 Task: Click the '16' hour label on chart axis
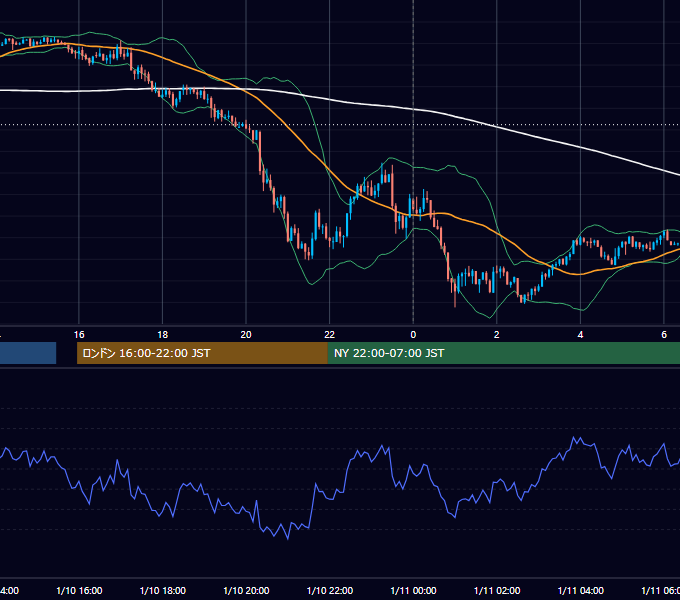coord(79,335)
